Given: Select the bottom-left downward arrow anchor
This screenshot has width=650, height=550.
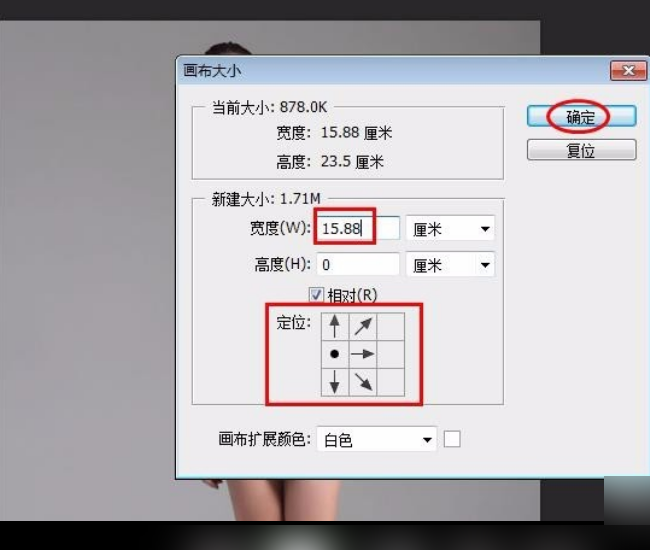Looking at the screenshot, I should pos(335,382).
